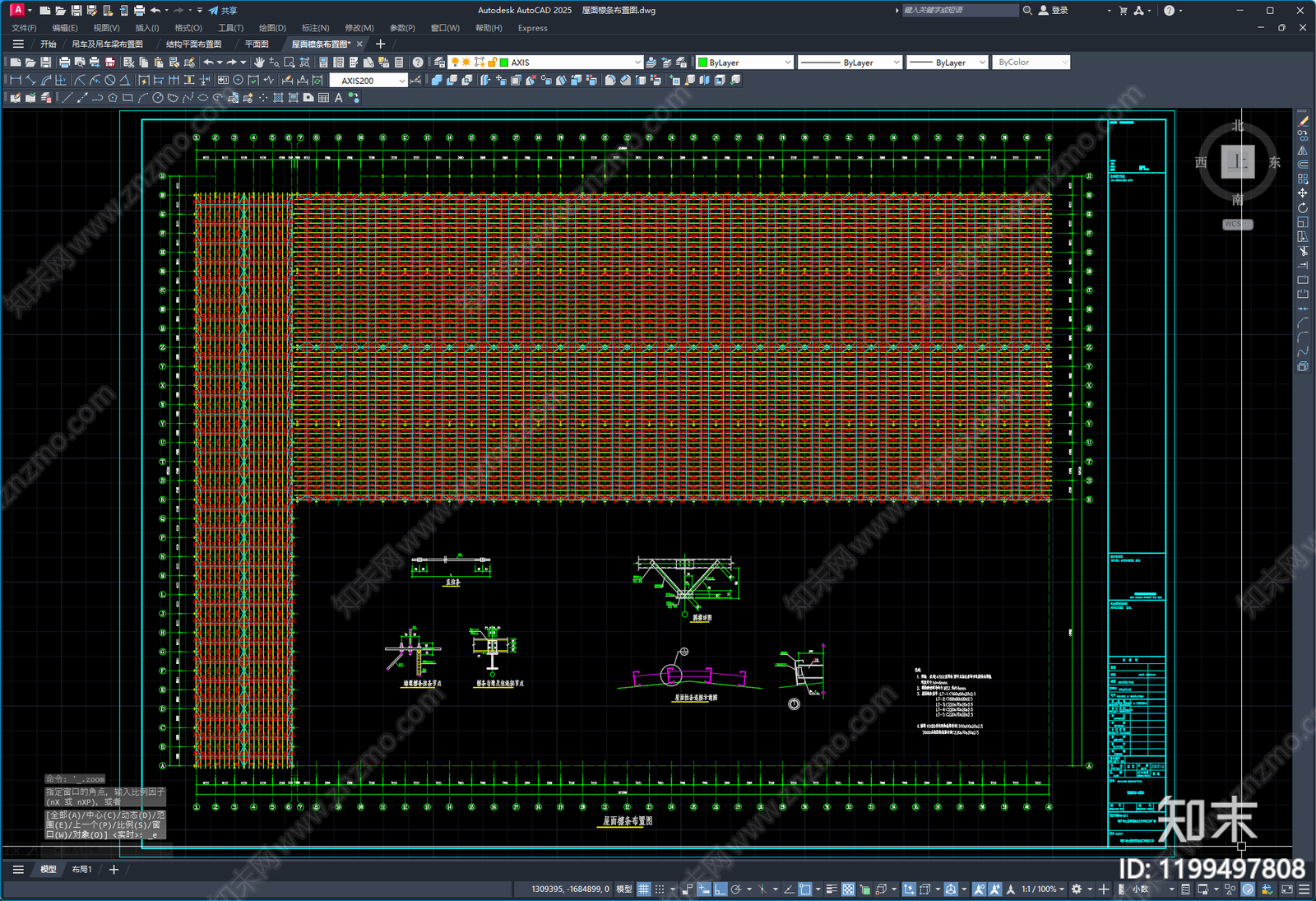Select the Polygon drawing tool
The image size is (1316, 901).
113,97
